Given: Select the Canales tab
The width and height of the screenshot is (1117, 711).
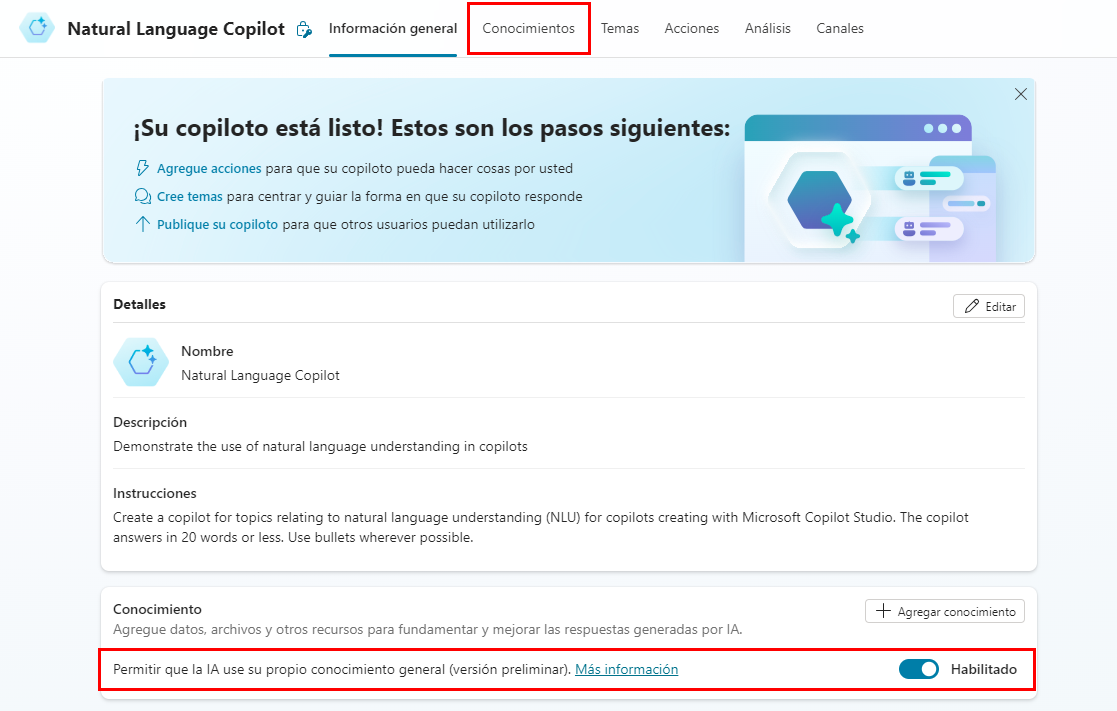Looking at the screenshot, I should (839, 29).
